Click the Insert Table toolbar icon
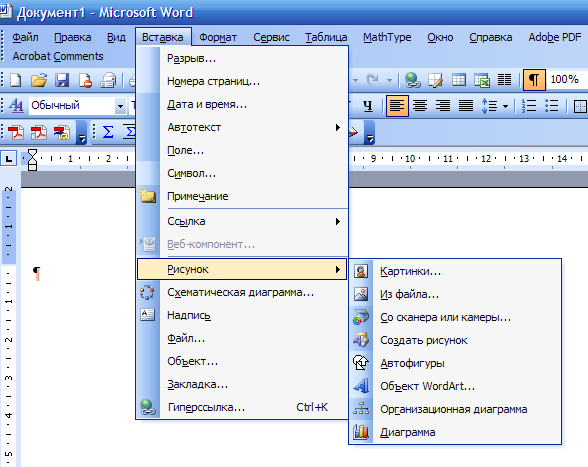Viewport: 588px width, 467px height. (x=459, y=80)
